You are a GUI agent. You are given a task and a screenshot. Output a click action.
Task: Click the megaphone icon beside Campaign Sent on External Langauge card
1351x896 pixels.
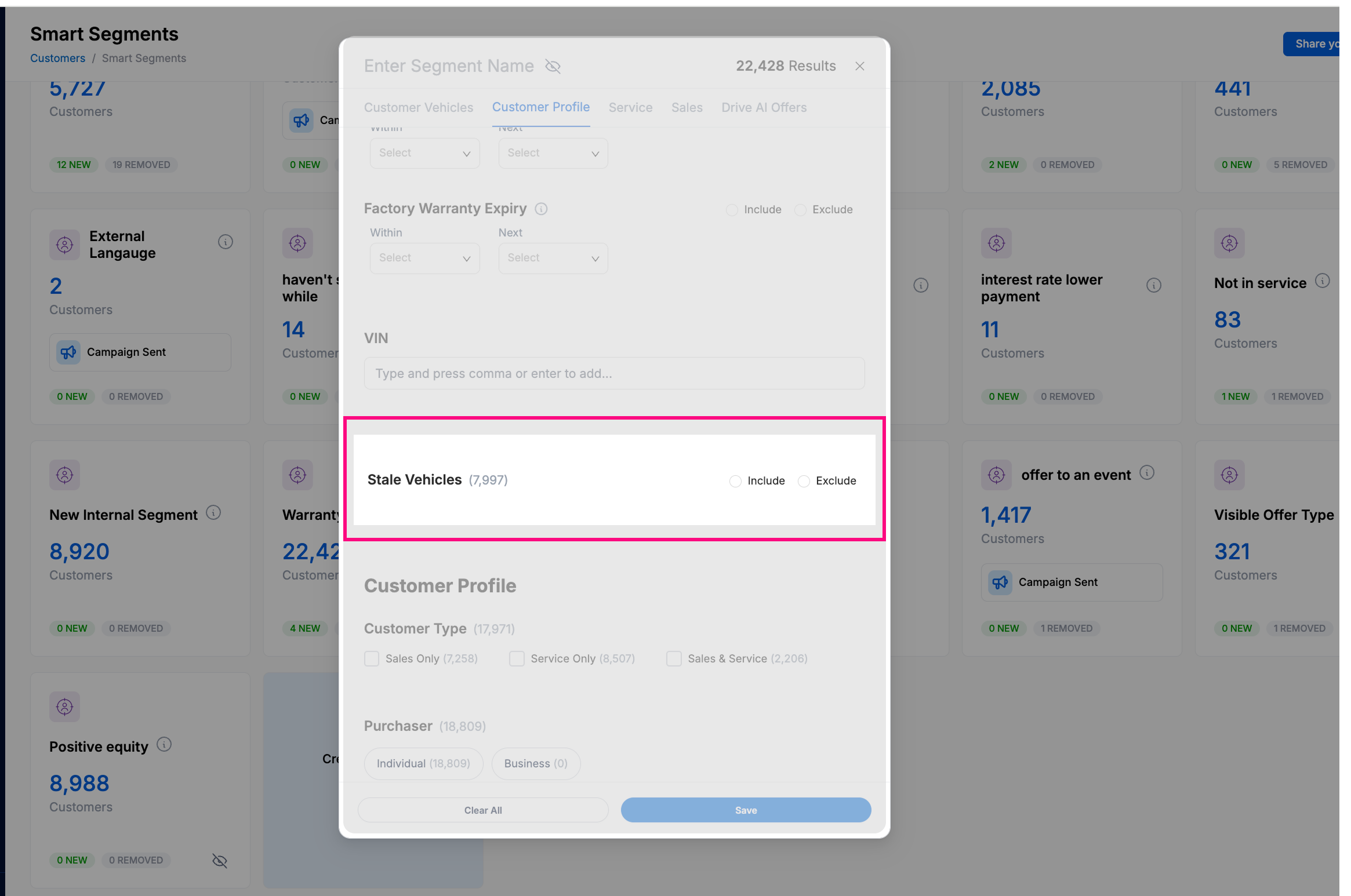pos(68,352)
